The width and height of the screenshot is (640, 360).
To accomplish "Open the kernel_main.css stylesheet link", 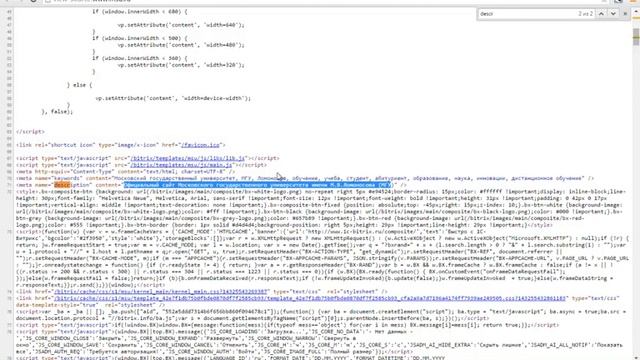I will point(161,292).
